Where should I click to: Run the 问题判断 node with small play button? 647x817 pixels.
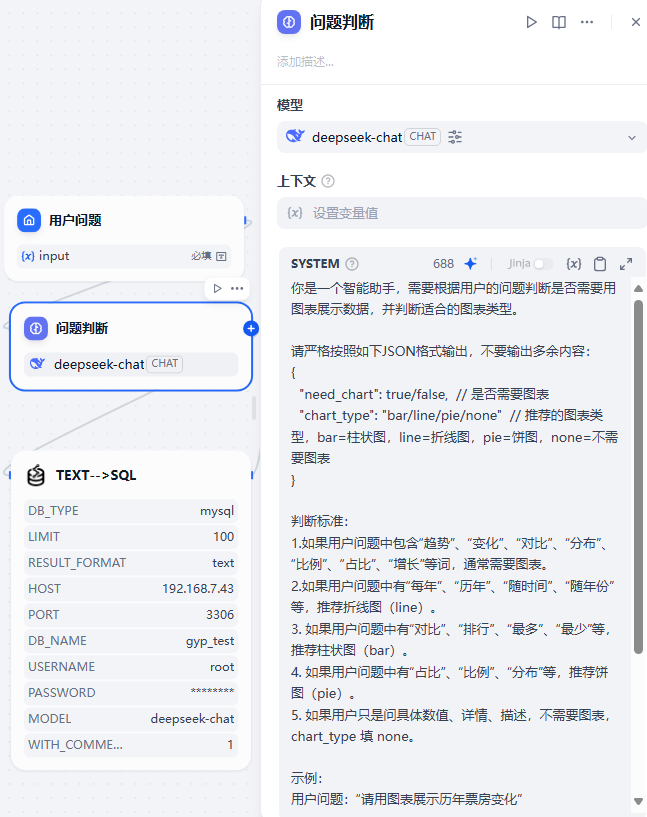pos(218,288)
